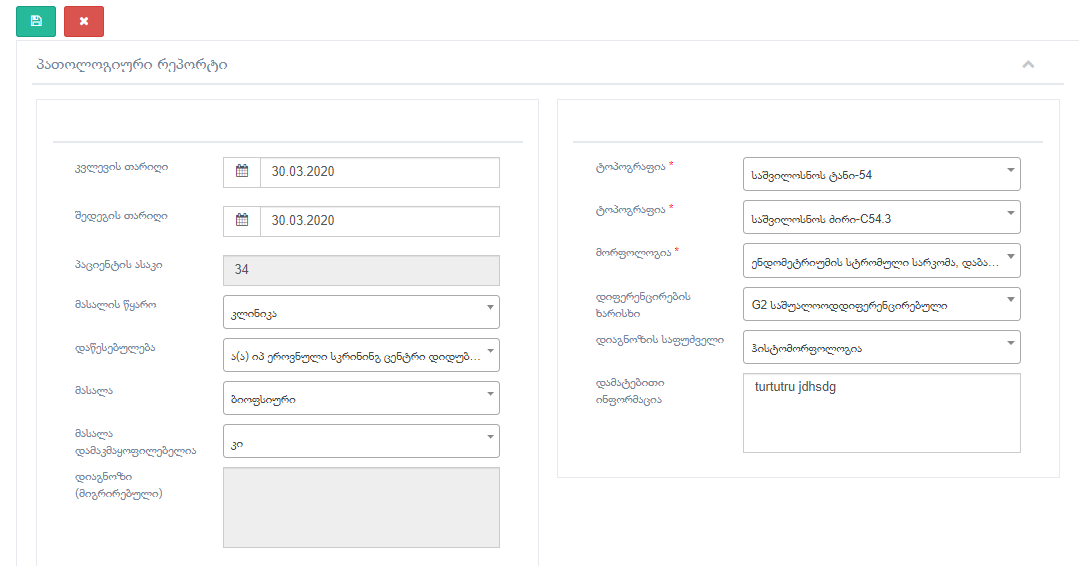The width and height of the screenshot is (1079, 566).
Task: Click the green save icon button
Action: (36, 21)
